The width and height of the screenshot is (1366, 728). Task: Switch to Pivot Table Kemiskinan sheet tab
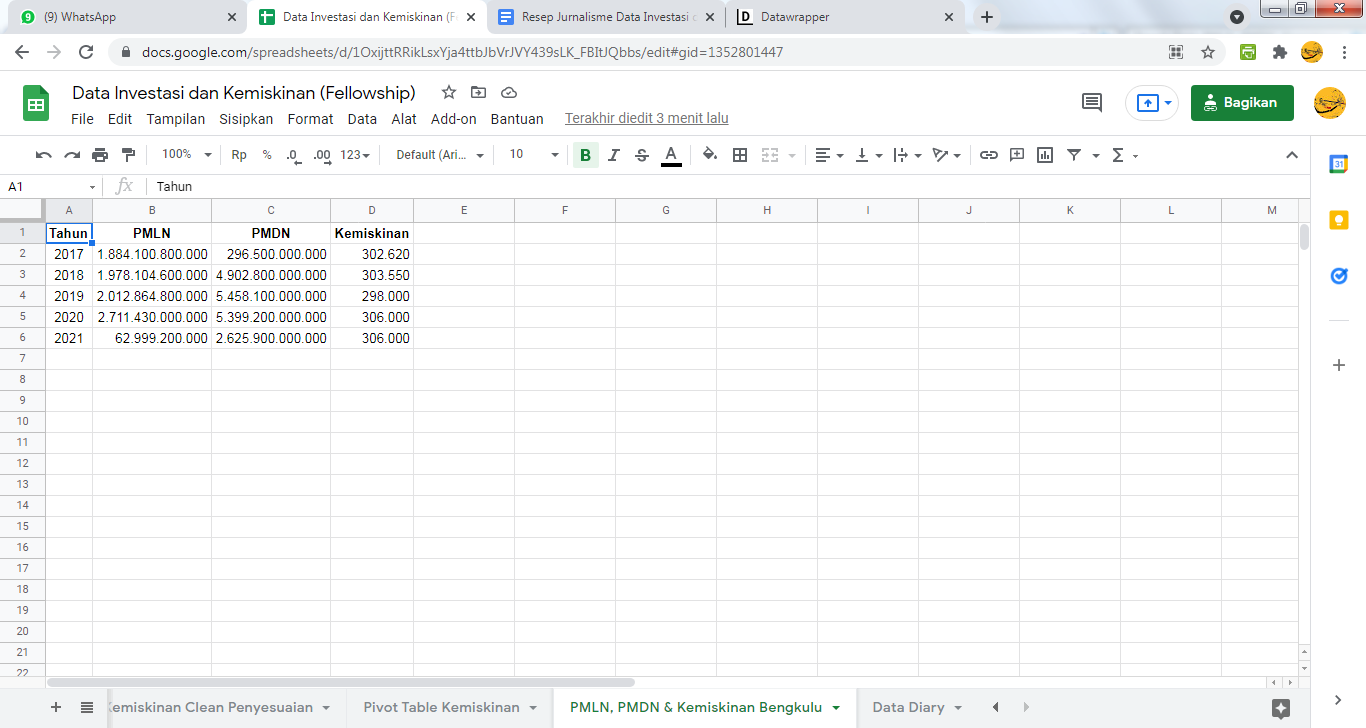click(x=441, y=707)
